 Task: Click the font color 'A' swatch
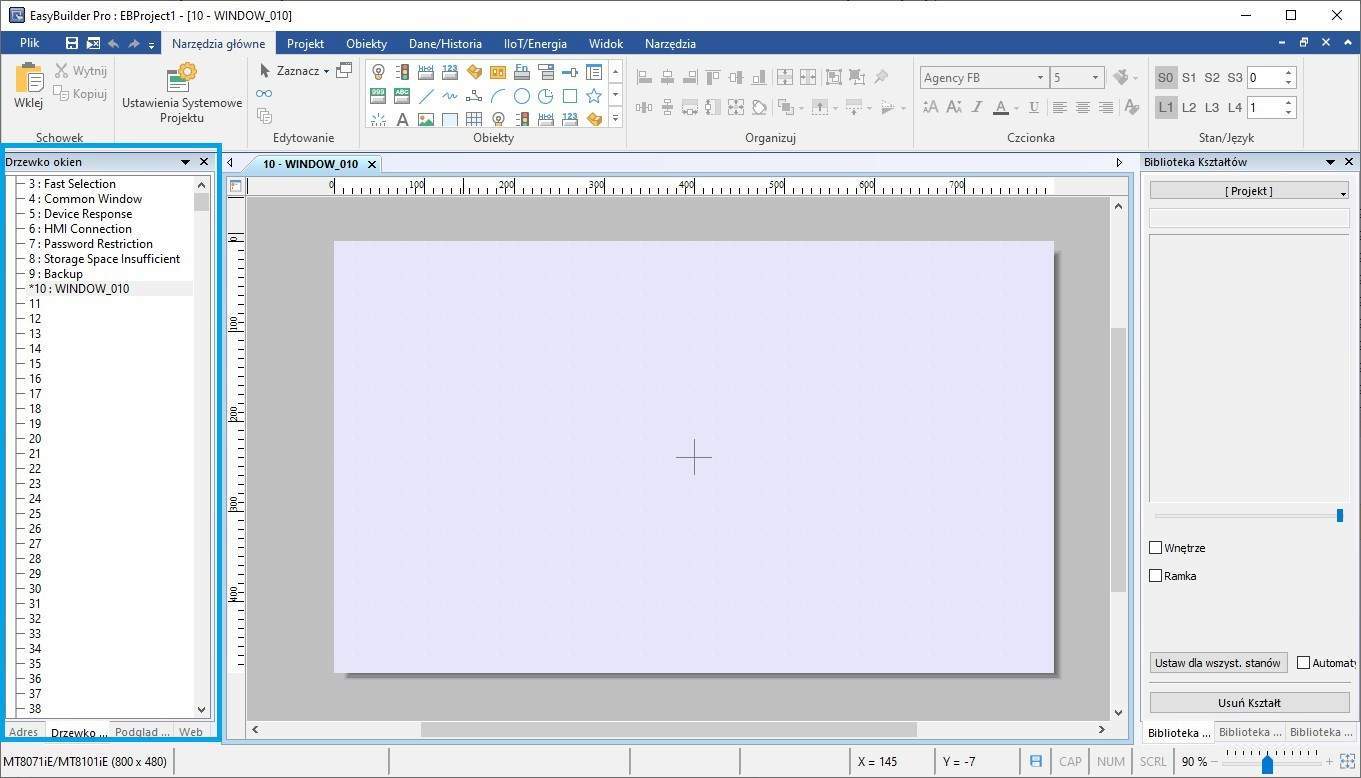pyautogui.click(x=1002, y=107)
